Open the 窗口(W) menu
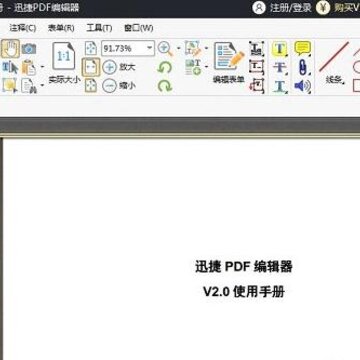Screen dimensions: 360x360 click(139, 28)
